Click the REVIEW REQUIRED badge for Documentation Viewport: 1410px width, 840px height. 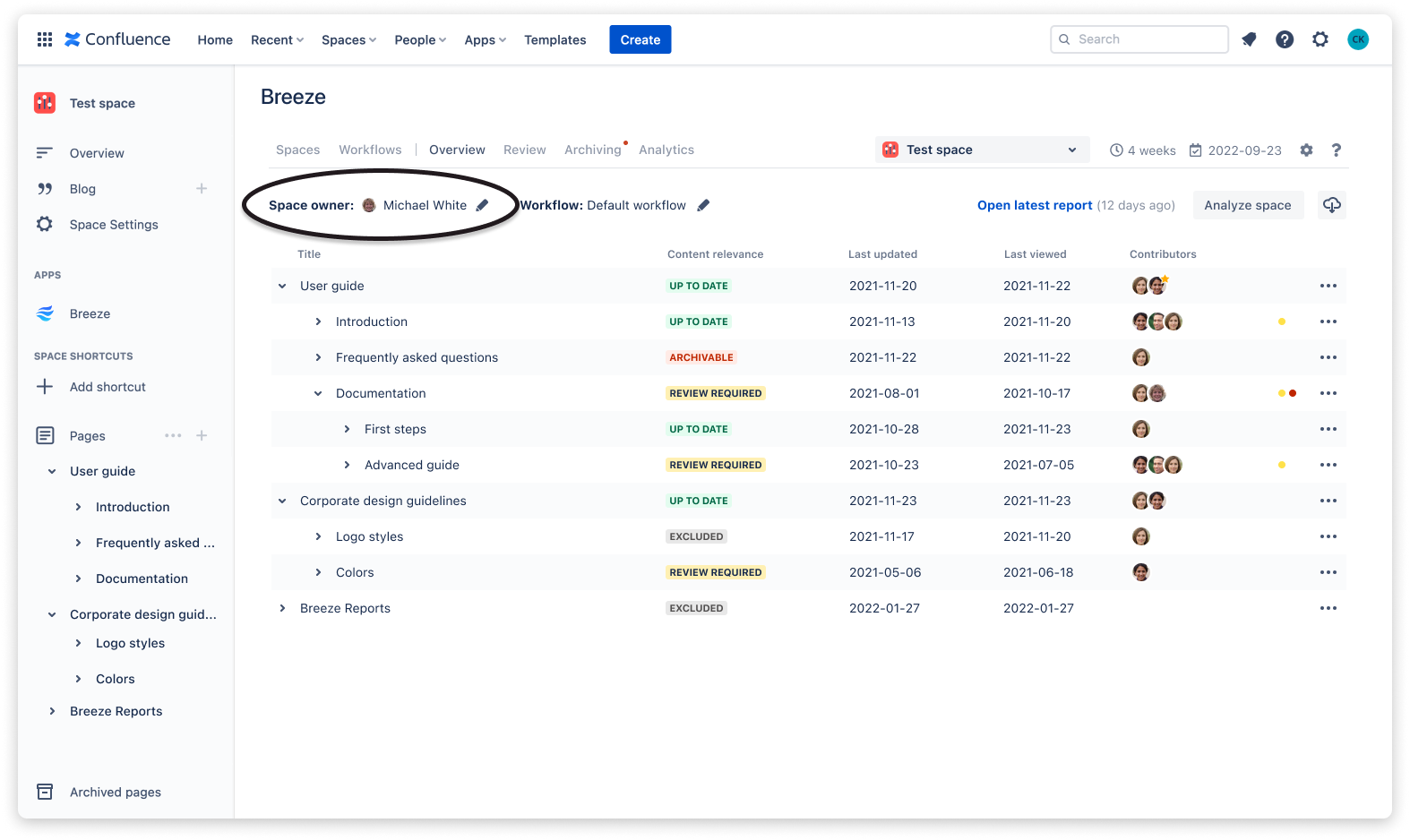716,393
